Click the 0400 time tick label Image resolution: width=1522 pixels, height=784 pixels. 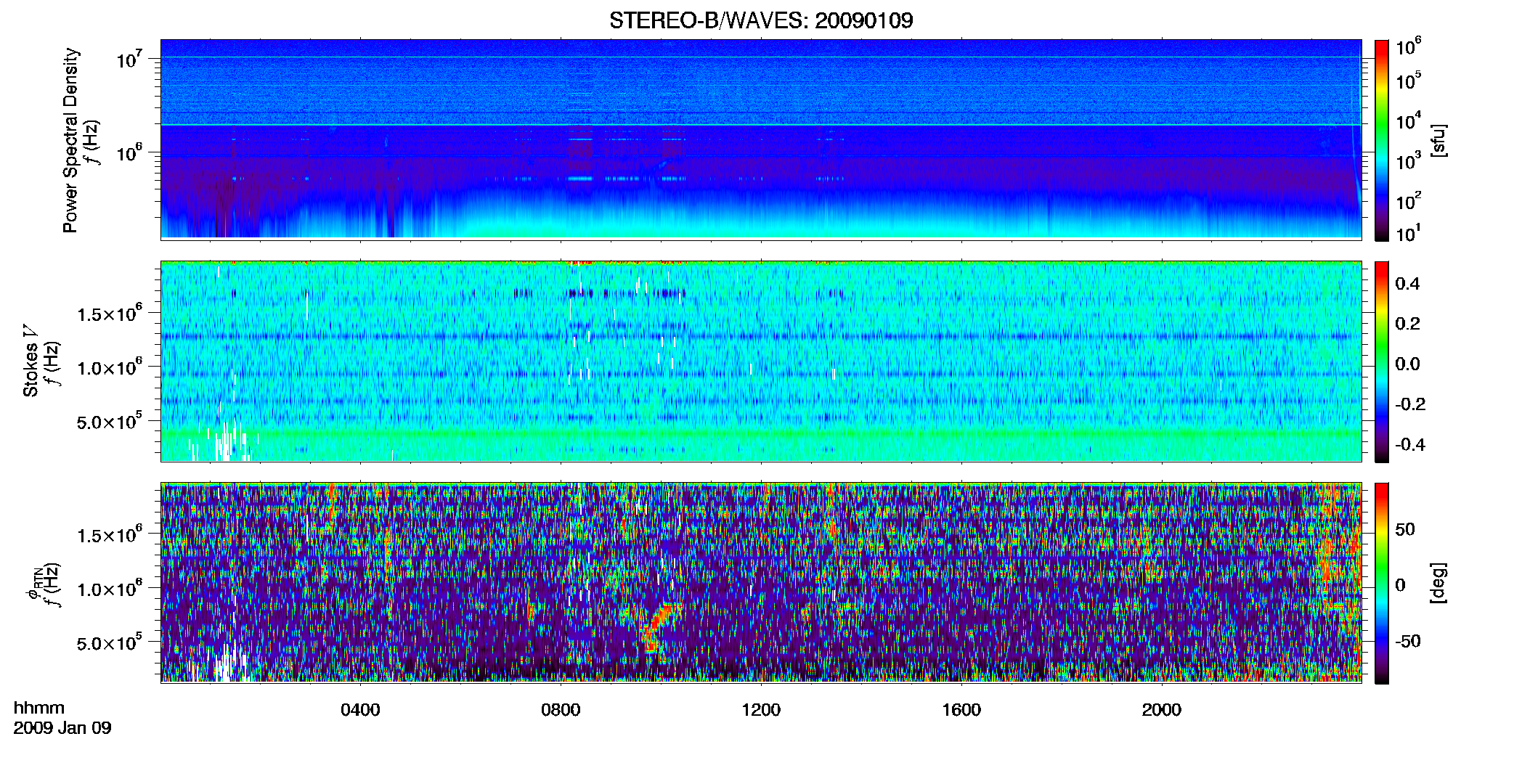click(x=360, y=710)
